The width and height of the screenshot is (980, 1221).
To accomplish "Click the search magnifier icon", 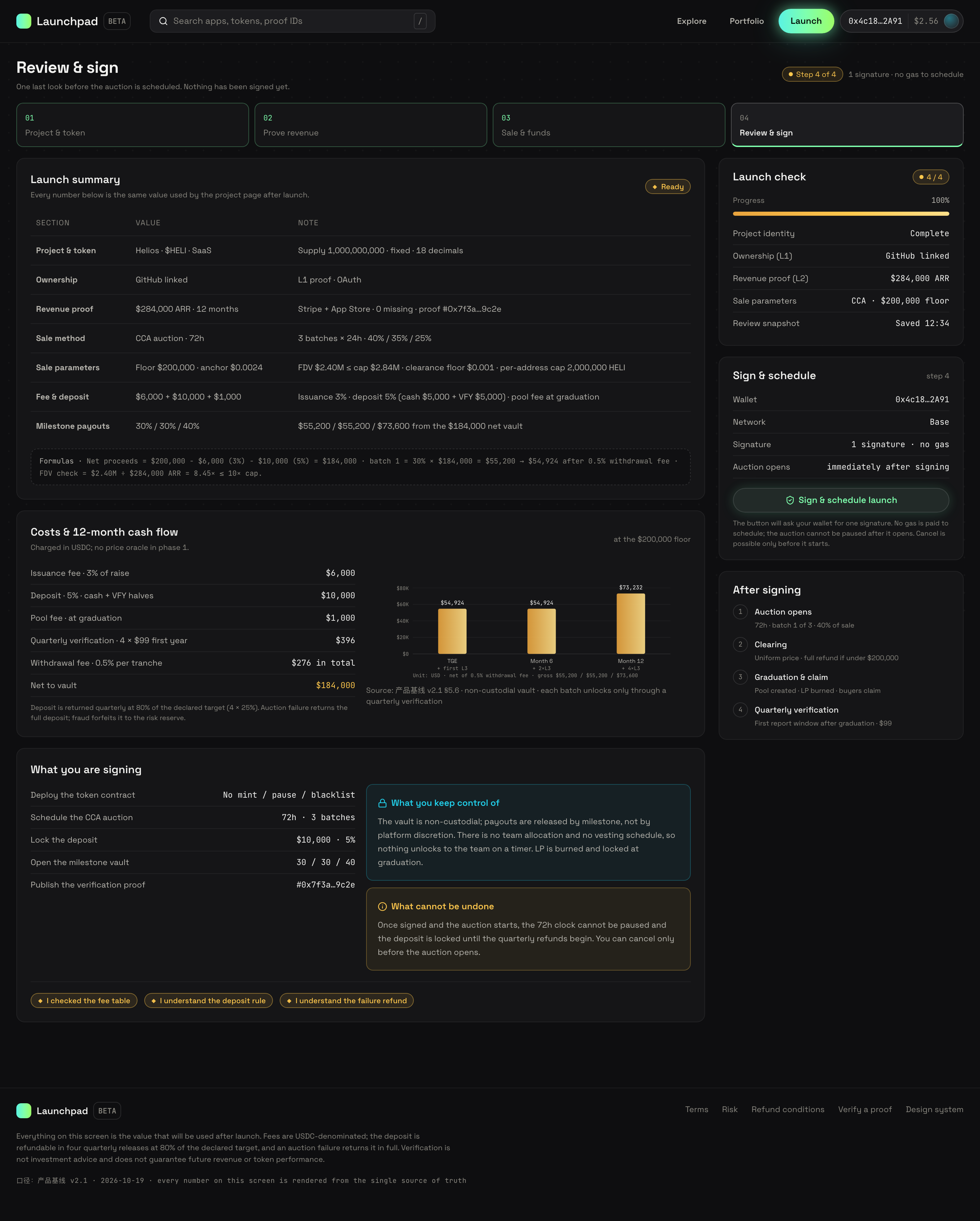I will click(x=163, y=21).
